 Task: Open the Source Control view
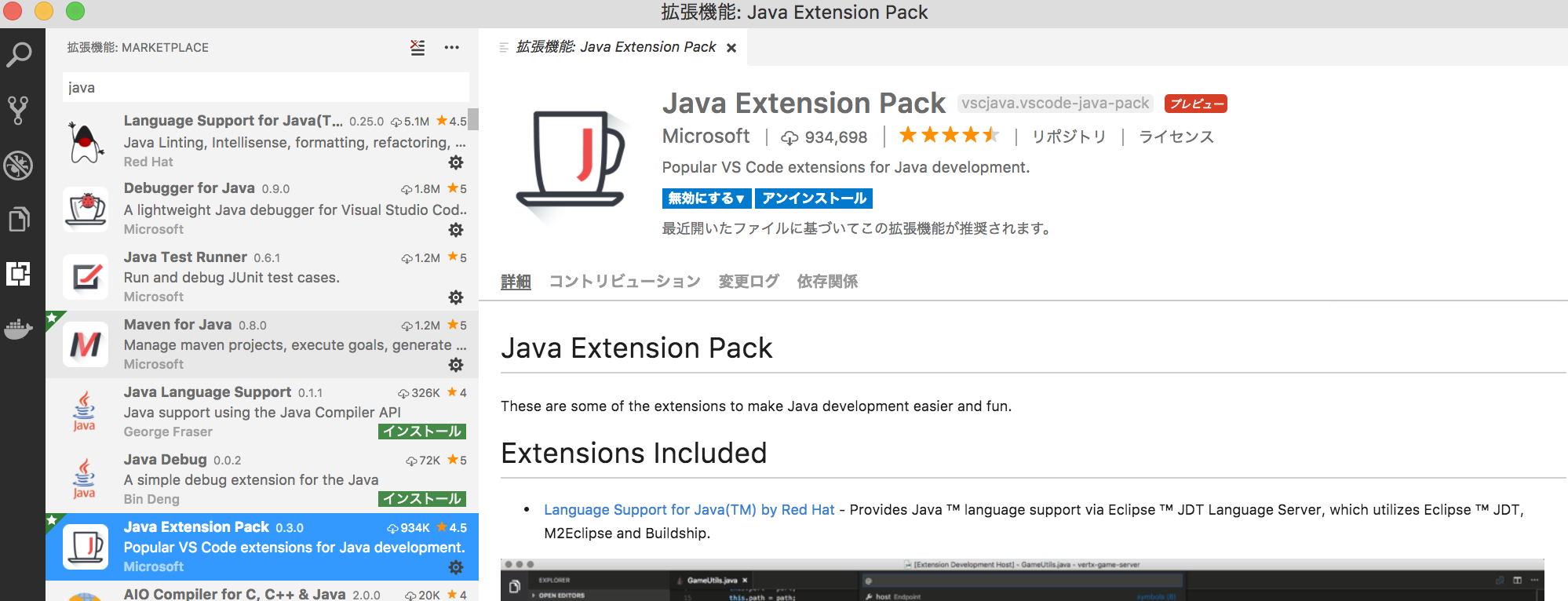pos(18,110)
